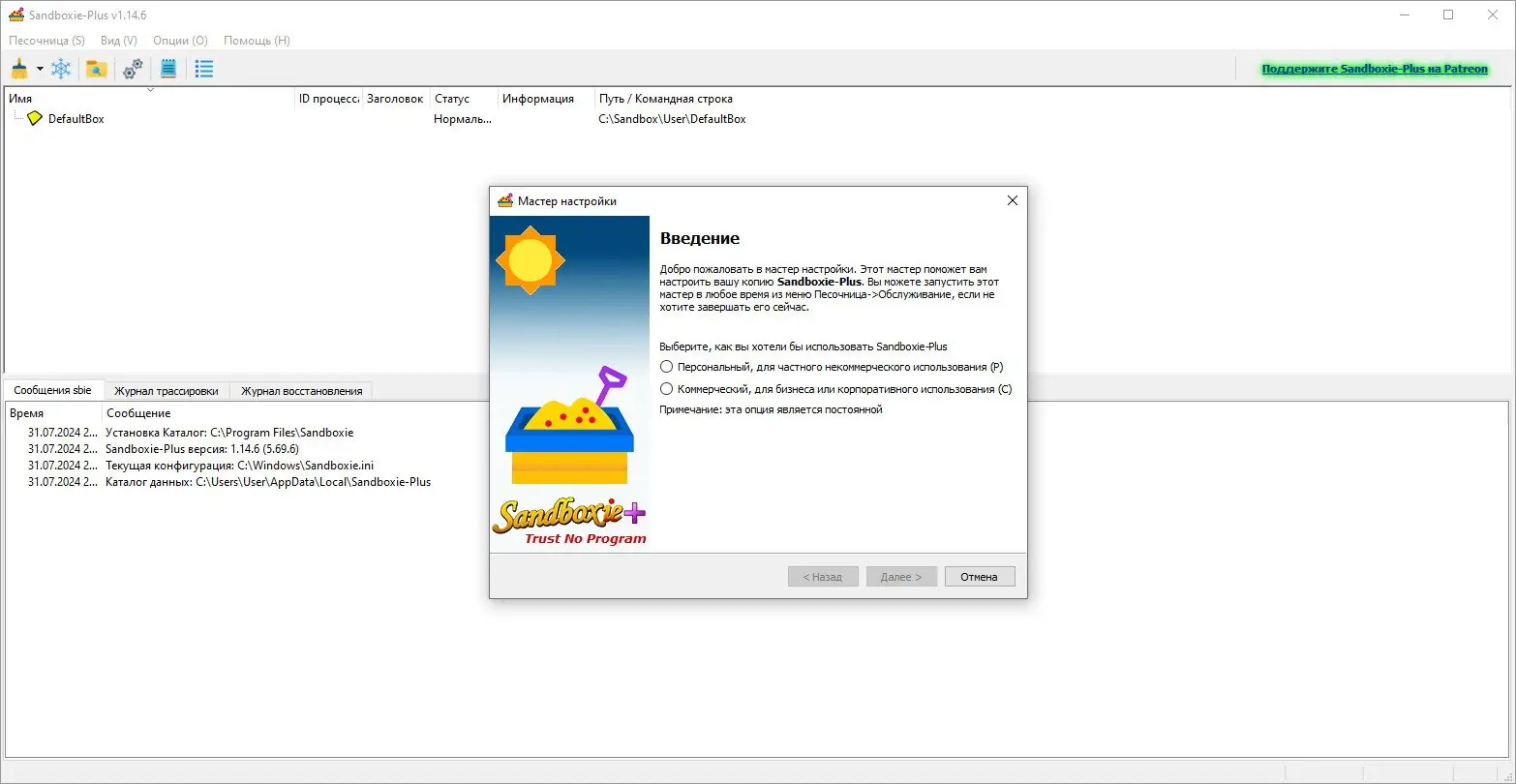This screenshot has height=784, width=1516.
Task: Click the Сообщение column header in log
Action: [x=805, y=412]
